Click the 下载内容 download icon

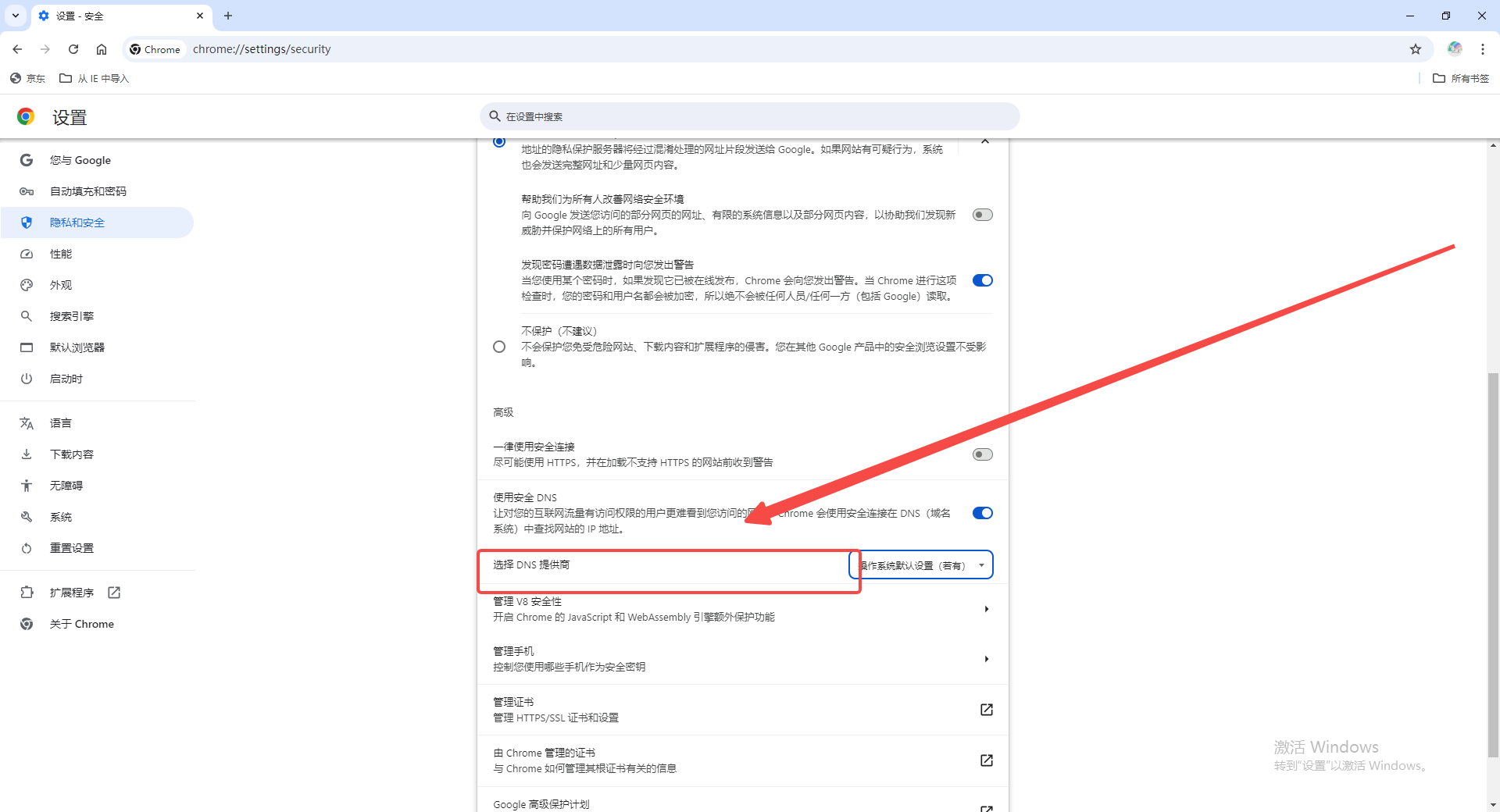click(27, 454)
